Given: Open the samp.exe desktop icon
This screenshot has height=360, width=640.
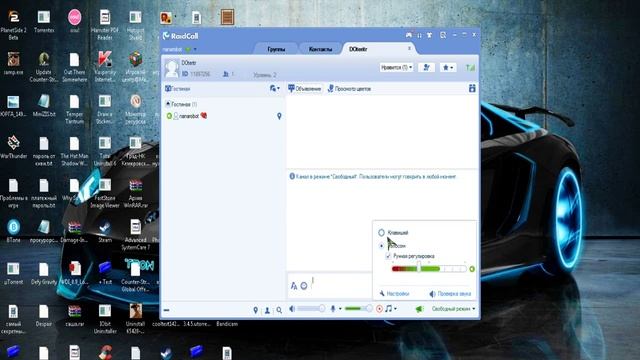Looking at the screenshot, I should [x=13, y=63].
